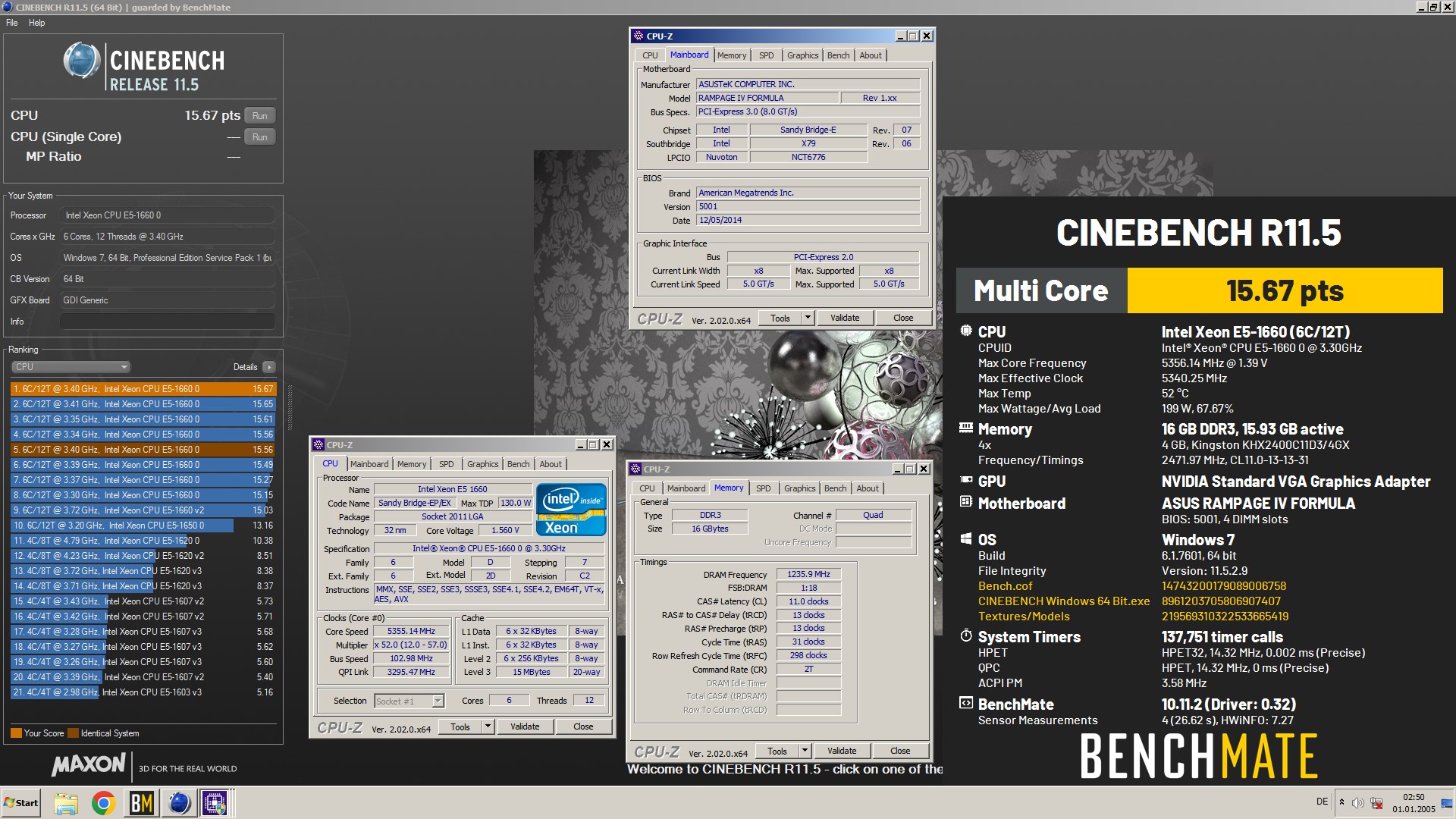Click the orange Your Score legend swatch
Image resolution: width=1456 pixels, height=819 pixels.
pos(16,733)
